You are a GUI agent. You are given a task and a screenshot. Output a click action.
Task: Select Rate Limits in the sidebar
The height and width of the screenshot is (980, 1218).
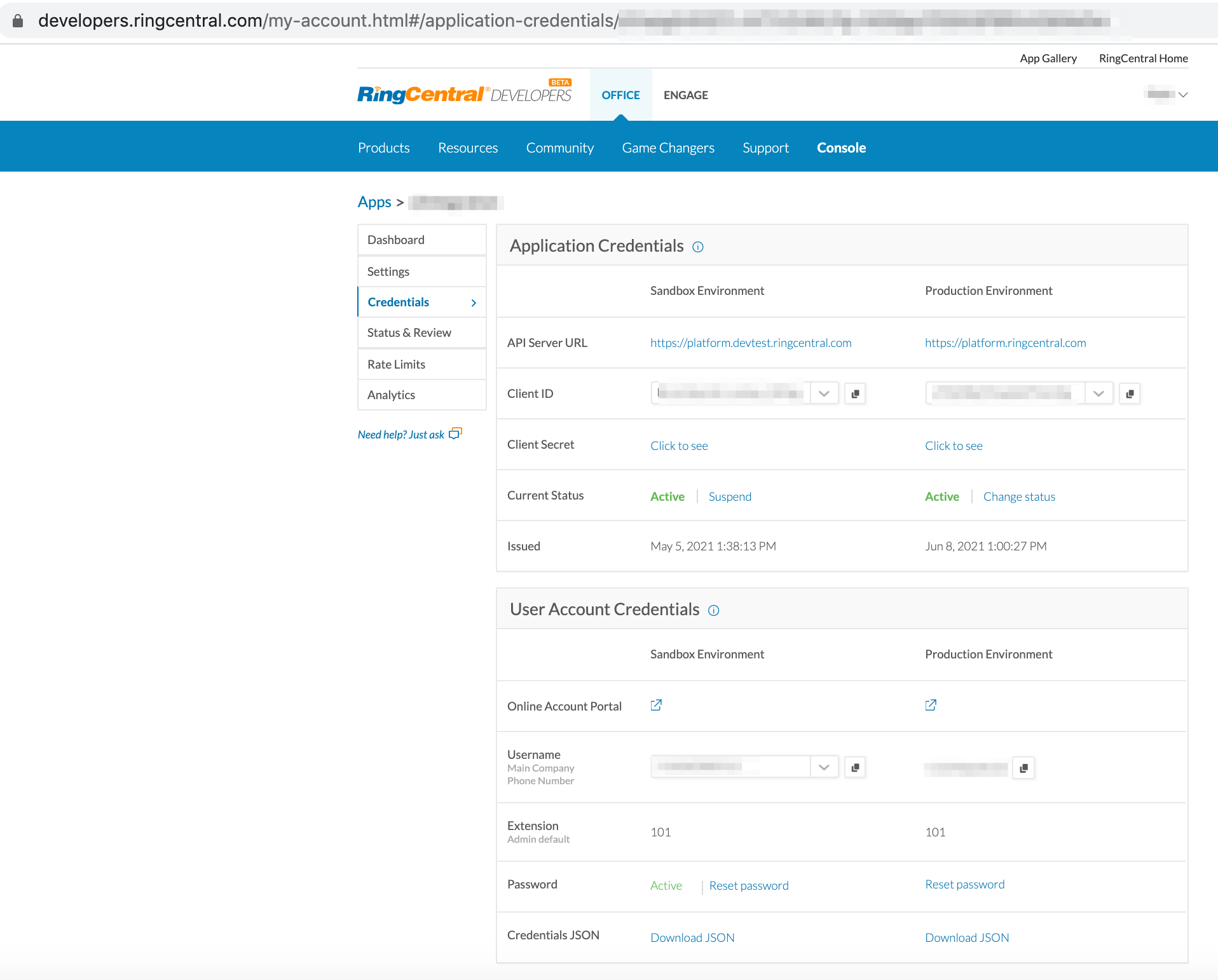point(422,364)
